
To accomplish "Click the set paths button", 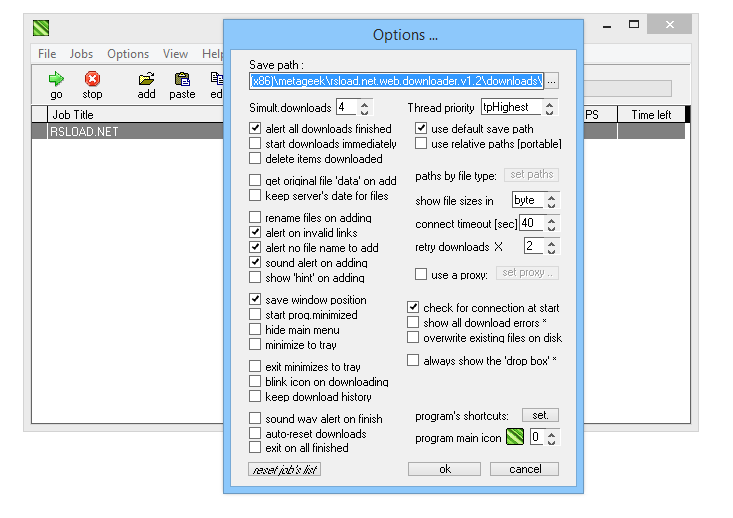I will [x=532, y=175].
